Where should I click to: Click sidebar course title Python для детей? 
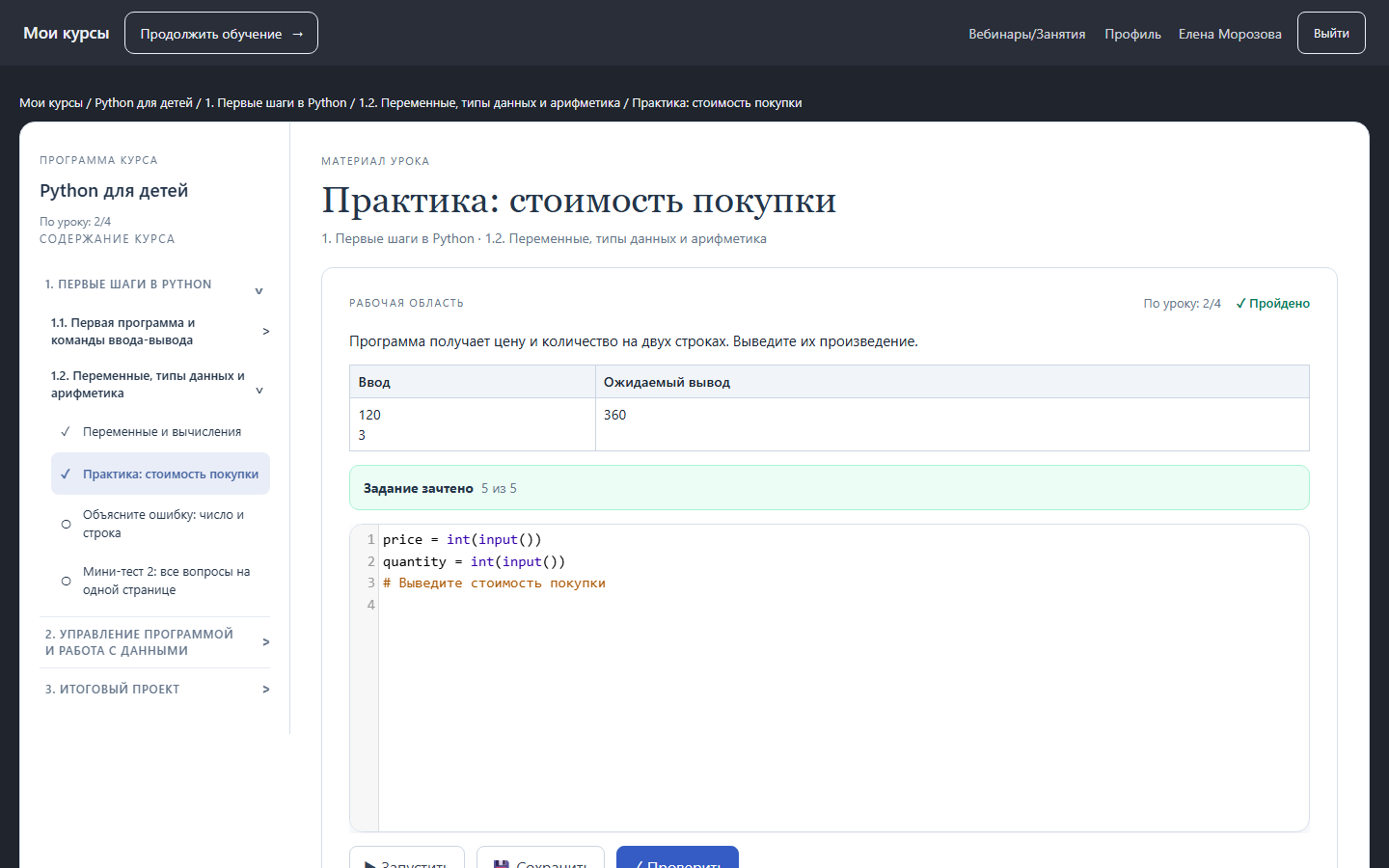tap(114, 191)
